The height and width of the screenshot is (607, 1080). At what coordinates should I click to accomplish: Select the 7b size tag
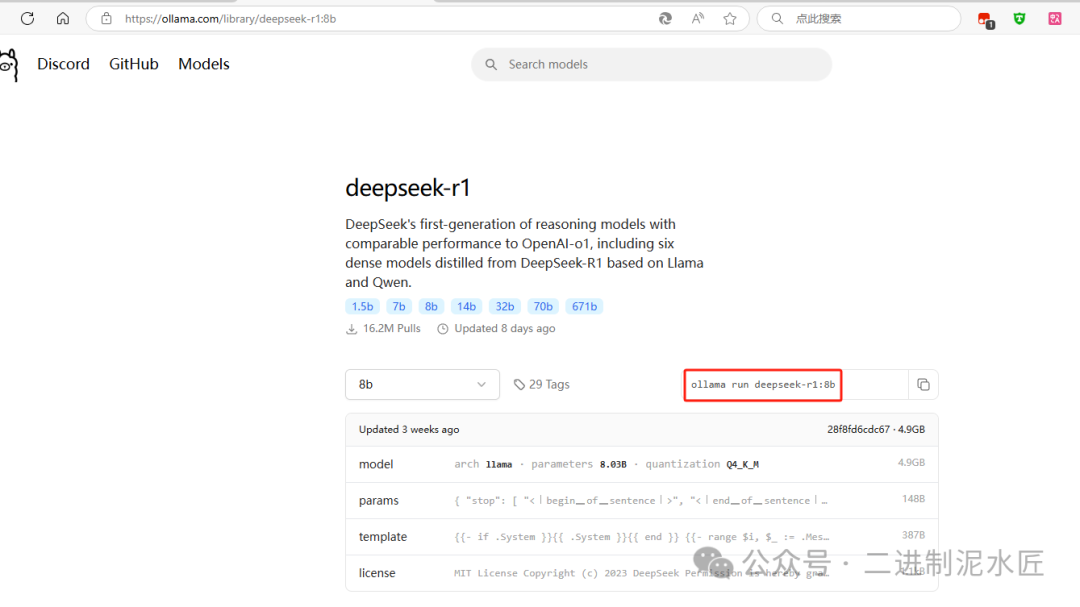click(x=399, y=307)
